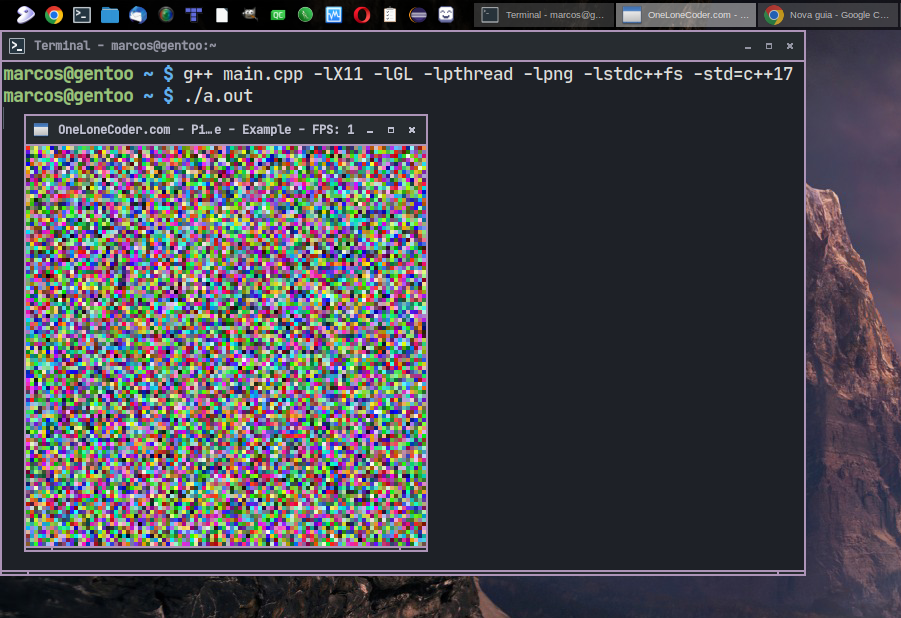This screenshot has width=901, height=618.
Task: Launch GIMP from the panel
Action: coord(249,14)
